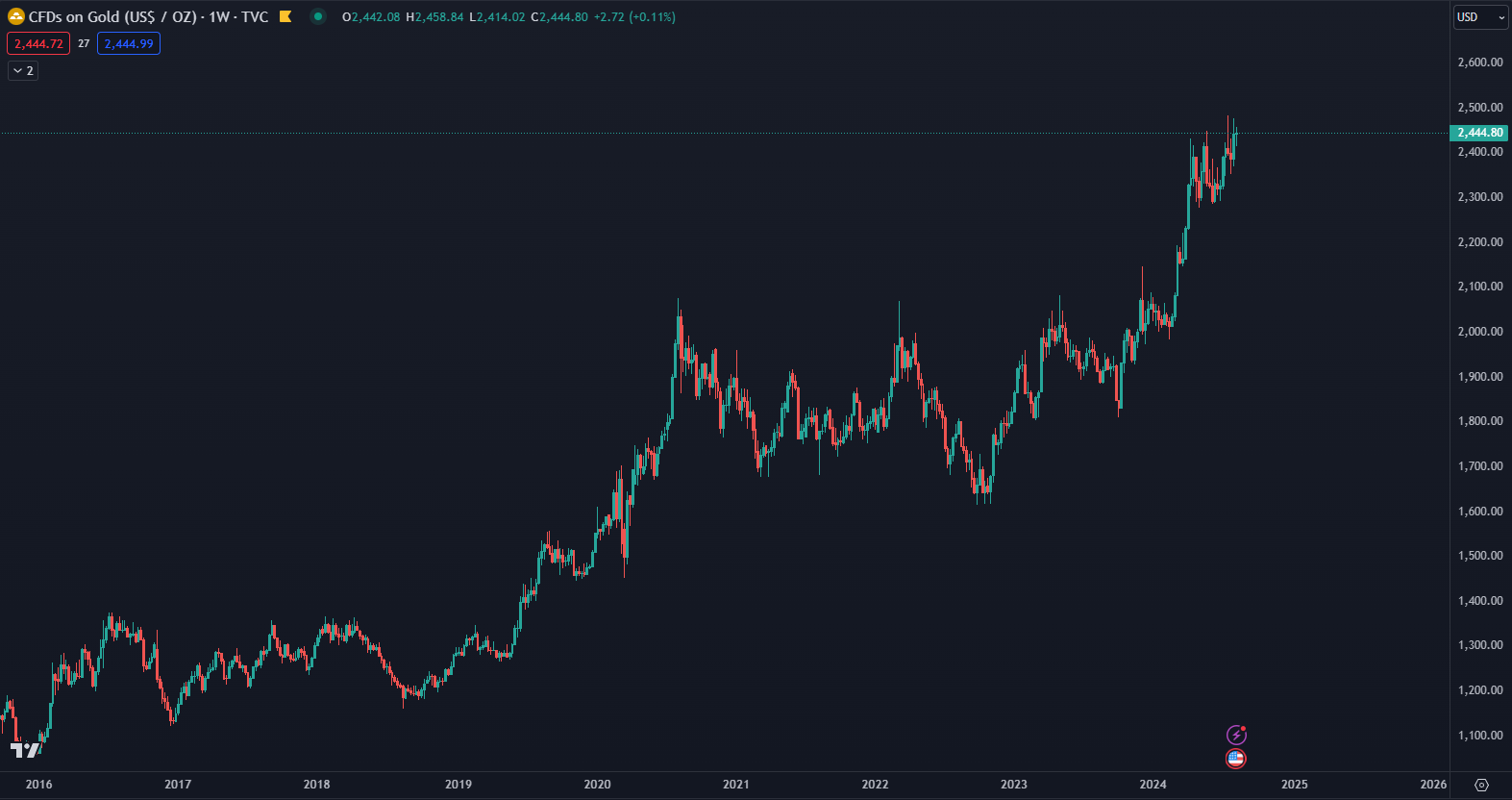Click the 2016 label on time axis
Screen dimensions: 1512x800
pyautogui.click(x=39, y=785)
